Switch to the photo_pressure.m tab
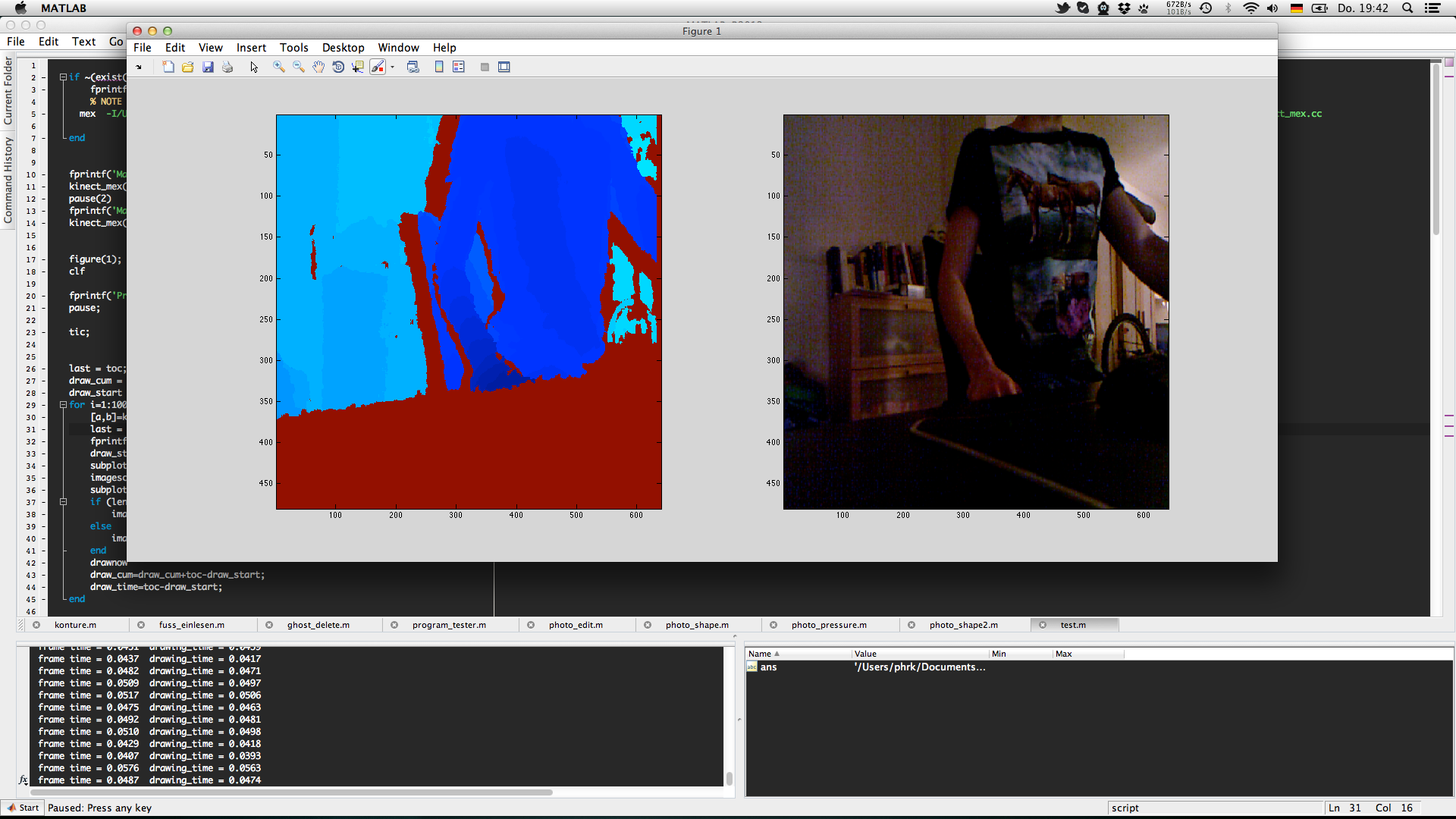Image resolution: width=1456 pixels, height=819 pixels. pos(829,625)
